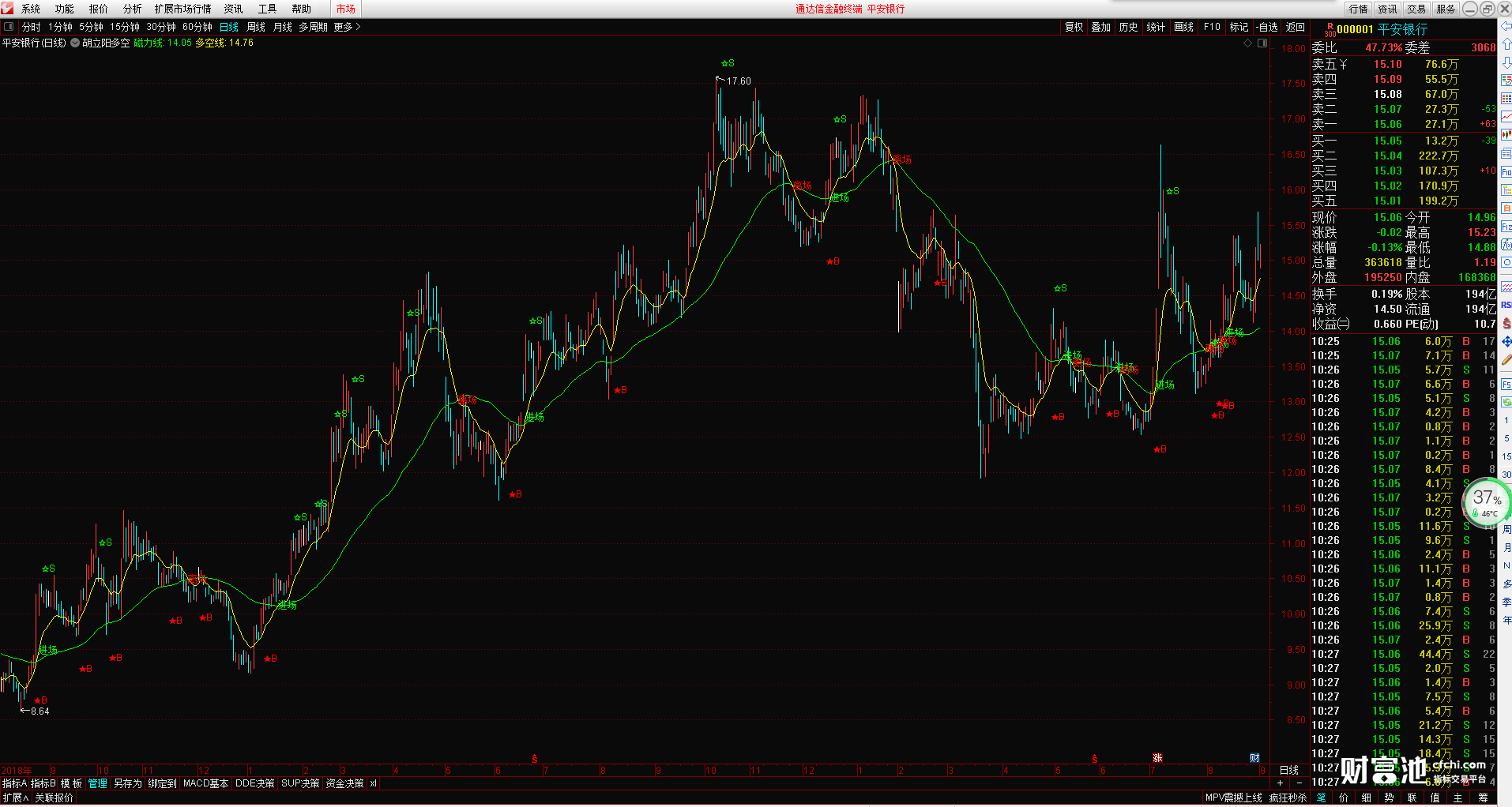This screenshot has height=807, width=1512.
Task: Open the 扩展 expander at bottom left
Action: click(x=15, y=798)
